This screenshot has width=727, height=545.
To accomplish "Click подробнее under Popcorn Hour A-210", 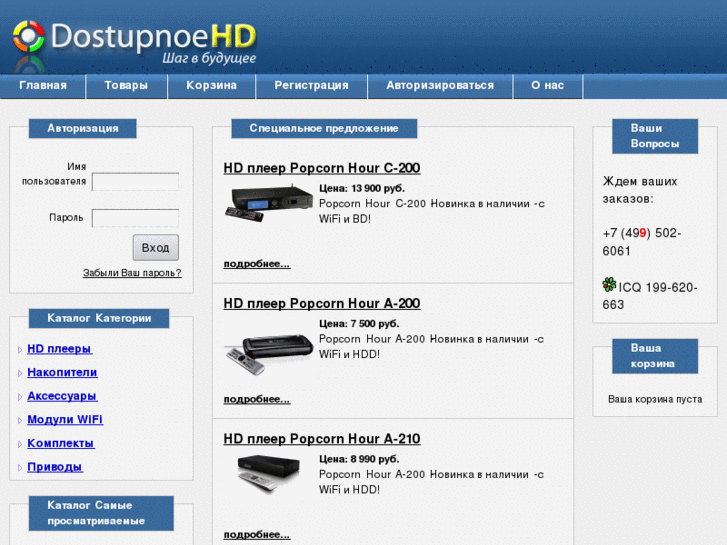I will coord(257,535).
